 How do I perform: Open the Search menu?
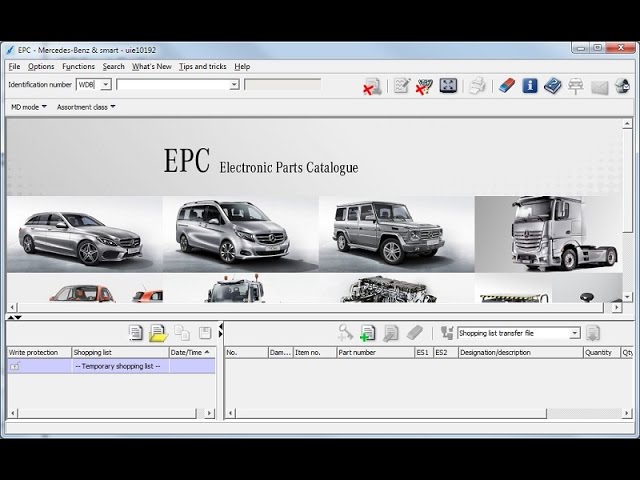(113, 67)
